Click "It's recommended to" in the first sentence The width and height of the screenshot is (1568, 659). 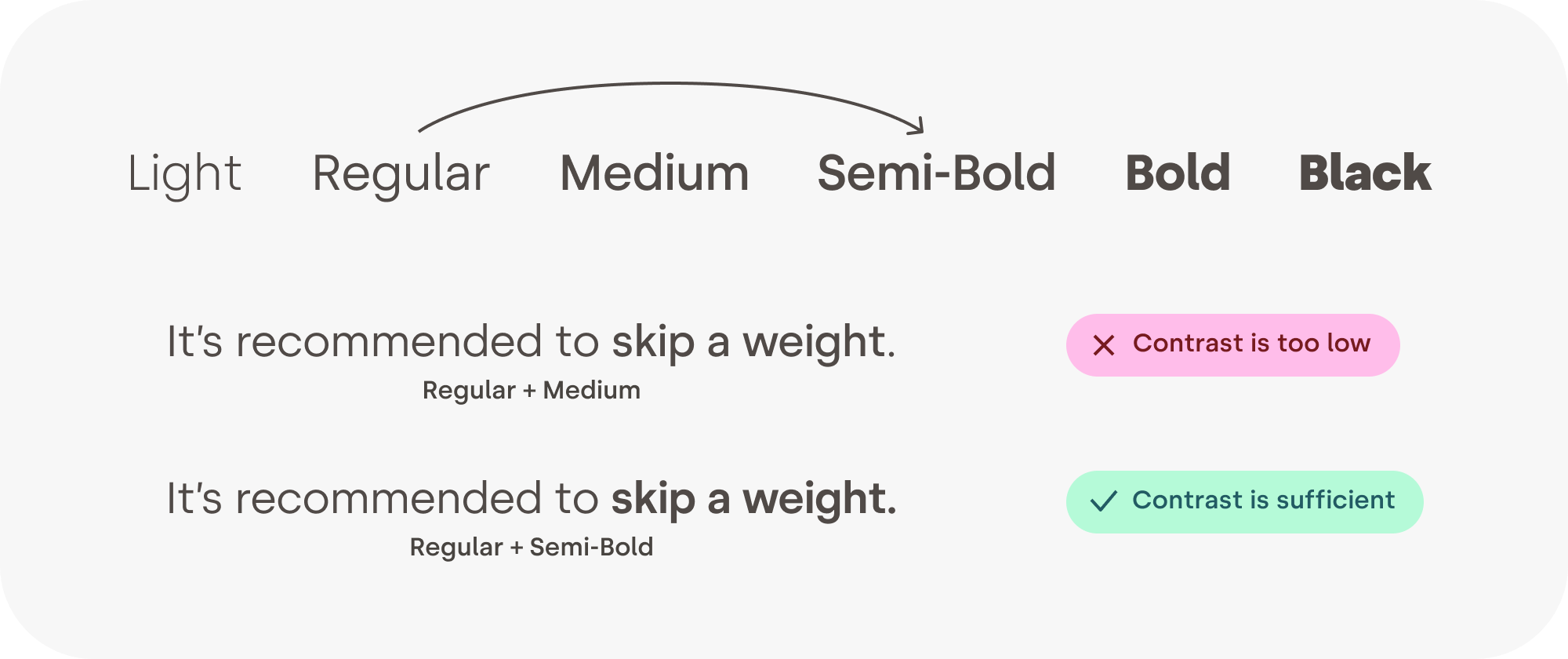point(383,343)
